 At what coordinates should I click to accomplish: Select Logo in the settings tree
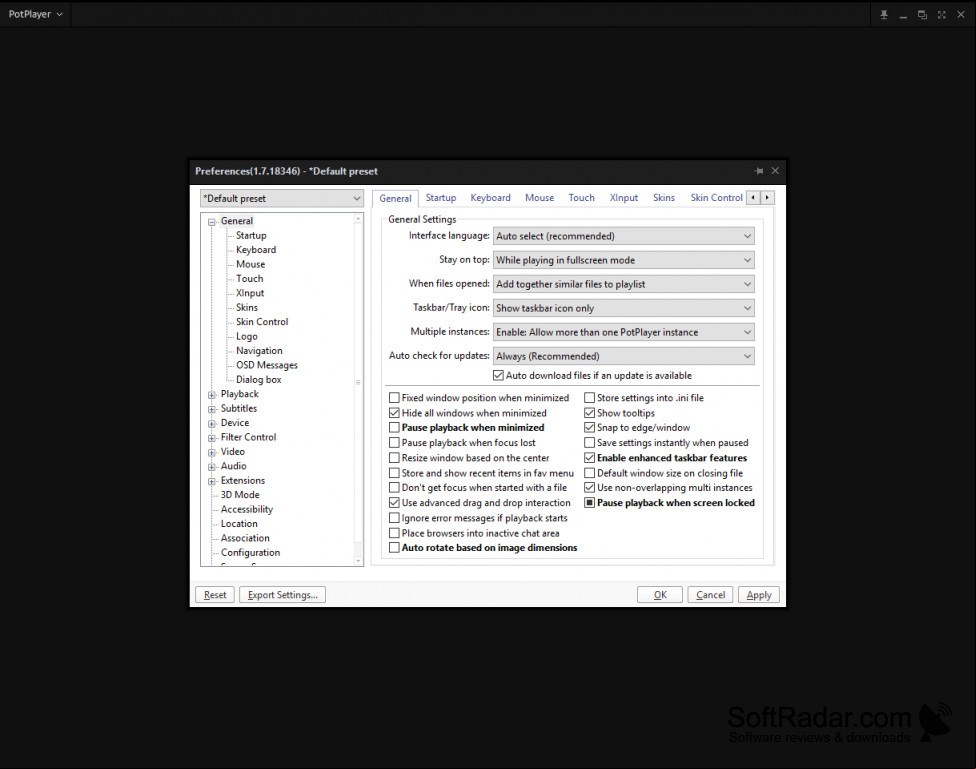tap(246, 336)
